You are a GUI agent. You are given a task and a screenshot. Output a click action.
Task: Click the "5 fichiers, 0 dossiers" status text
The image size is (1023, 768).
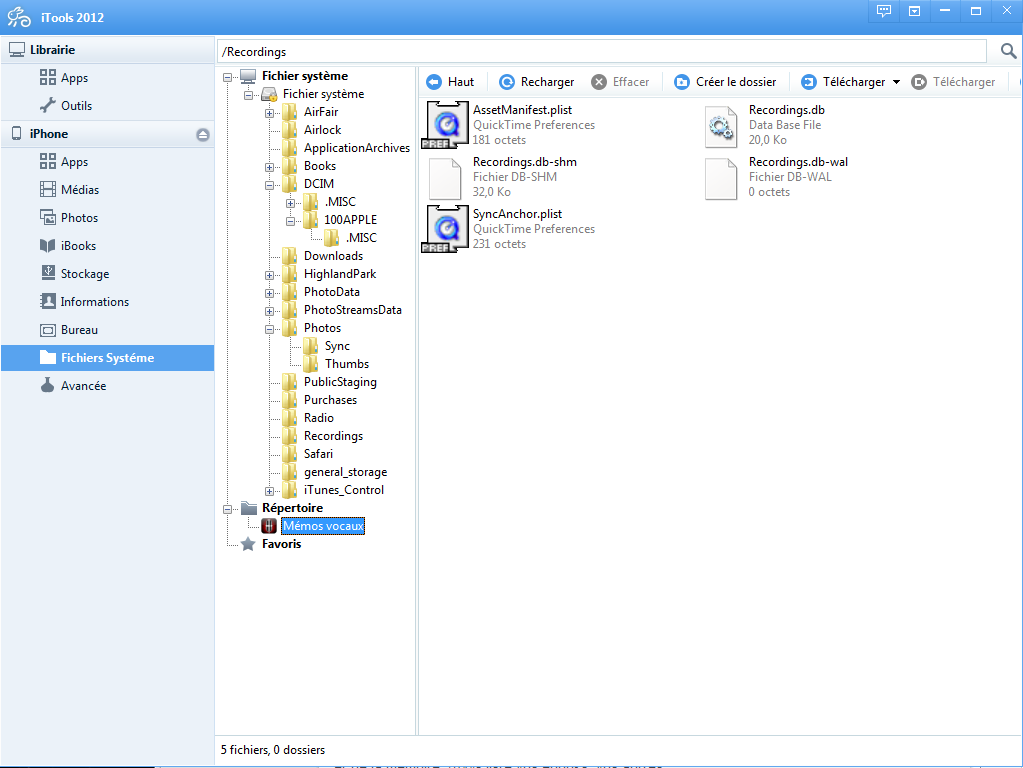tap(273, 750)
